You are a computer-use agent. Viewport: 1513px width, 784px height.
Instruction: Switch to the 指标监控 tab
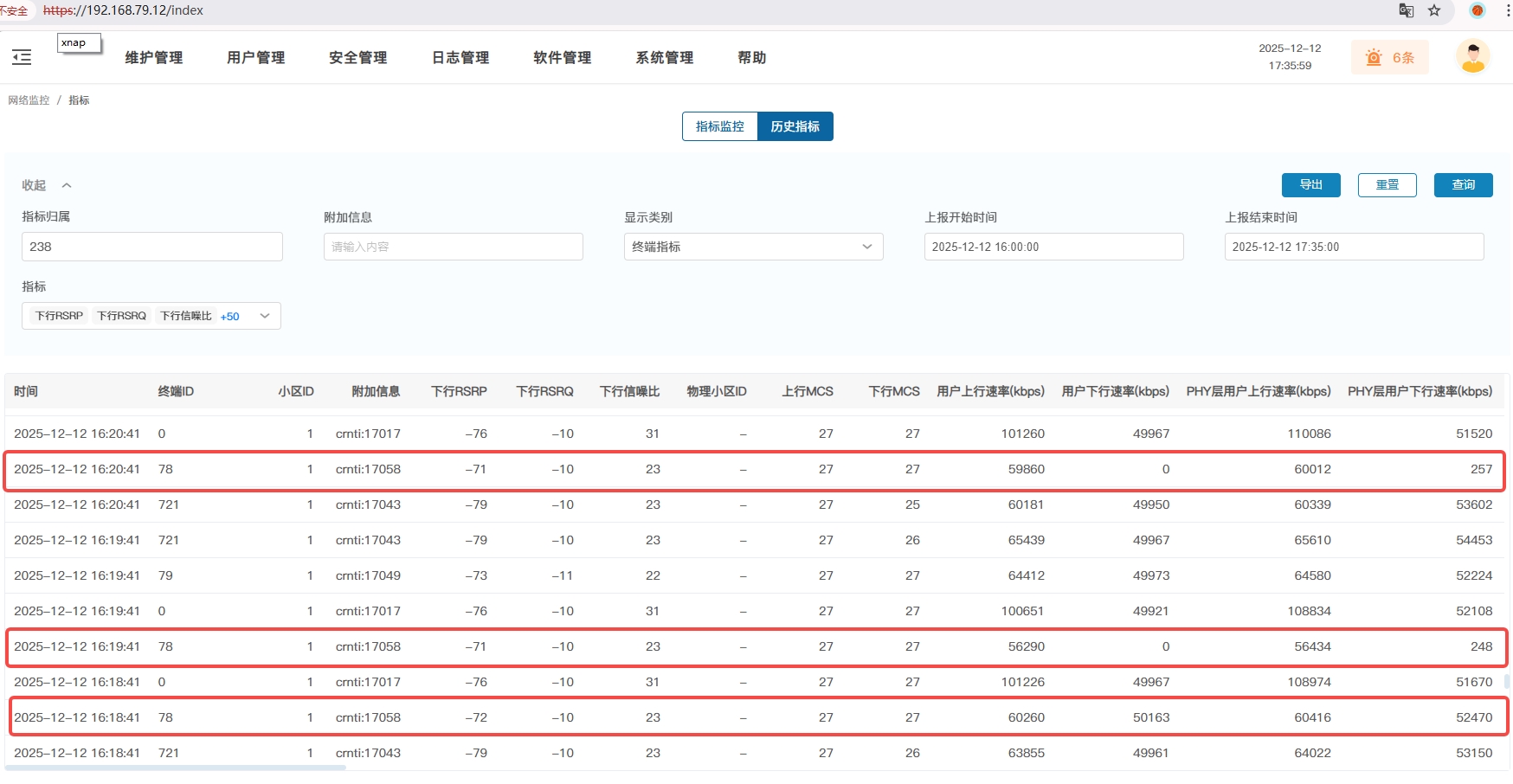click(719, 126)
